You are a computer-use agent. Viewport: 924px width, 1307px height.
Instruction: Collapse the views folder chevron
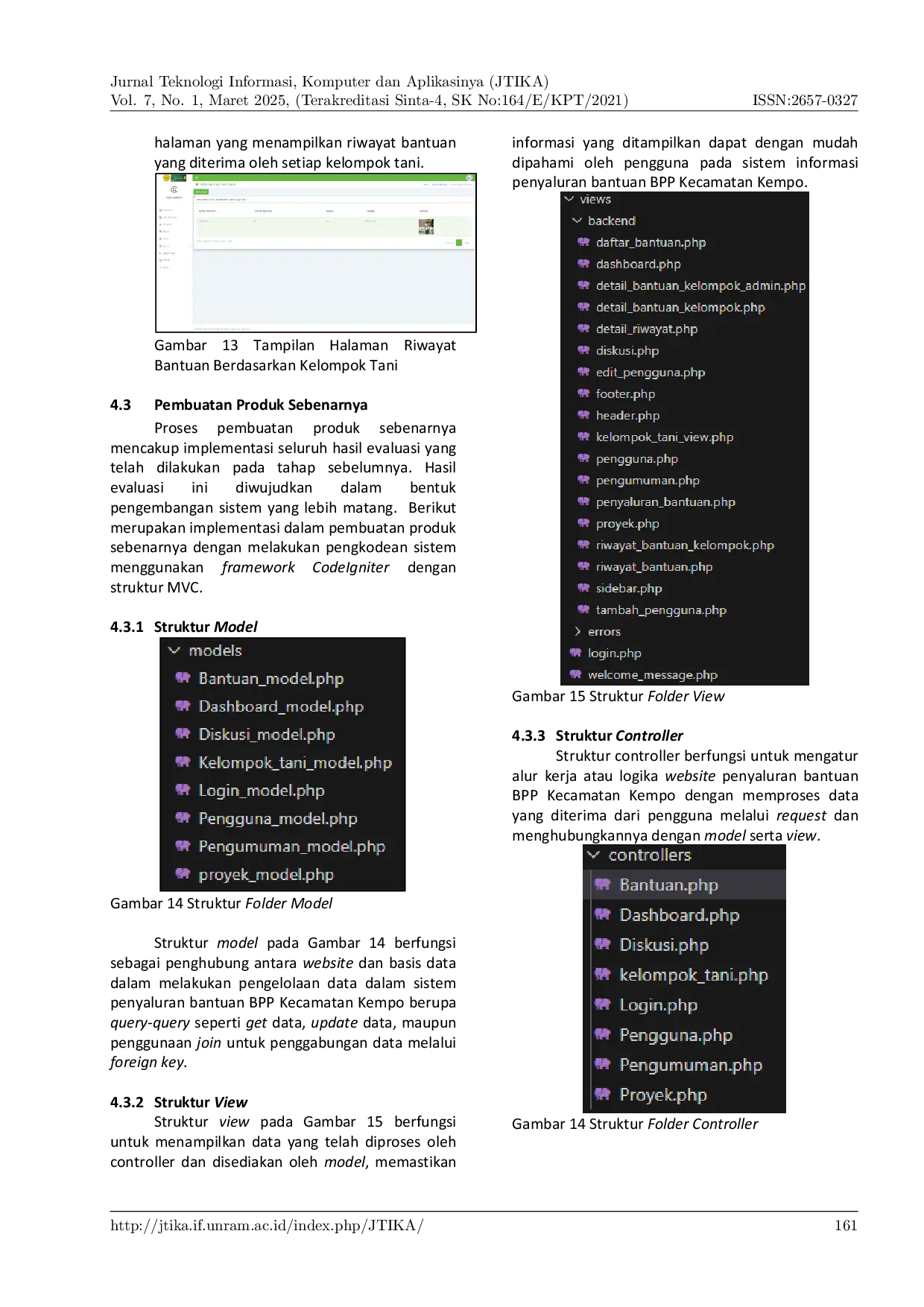coord(569,199)
